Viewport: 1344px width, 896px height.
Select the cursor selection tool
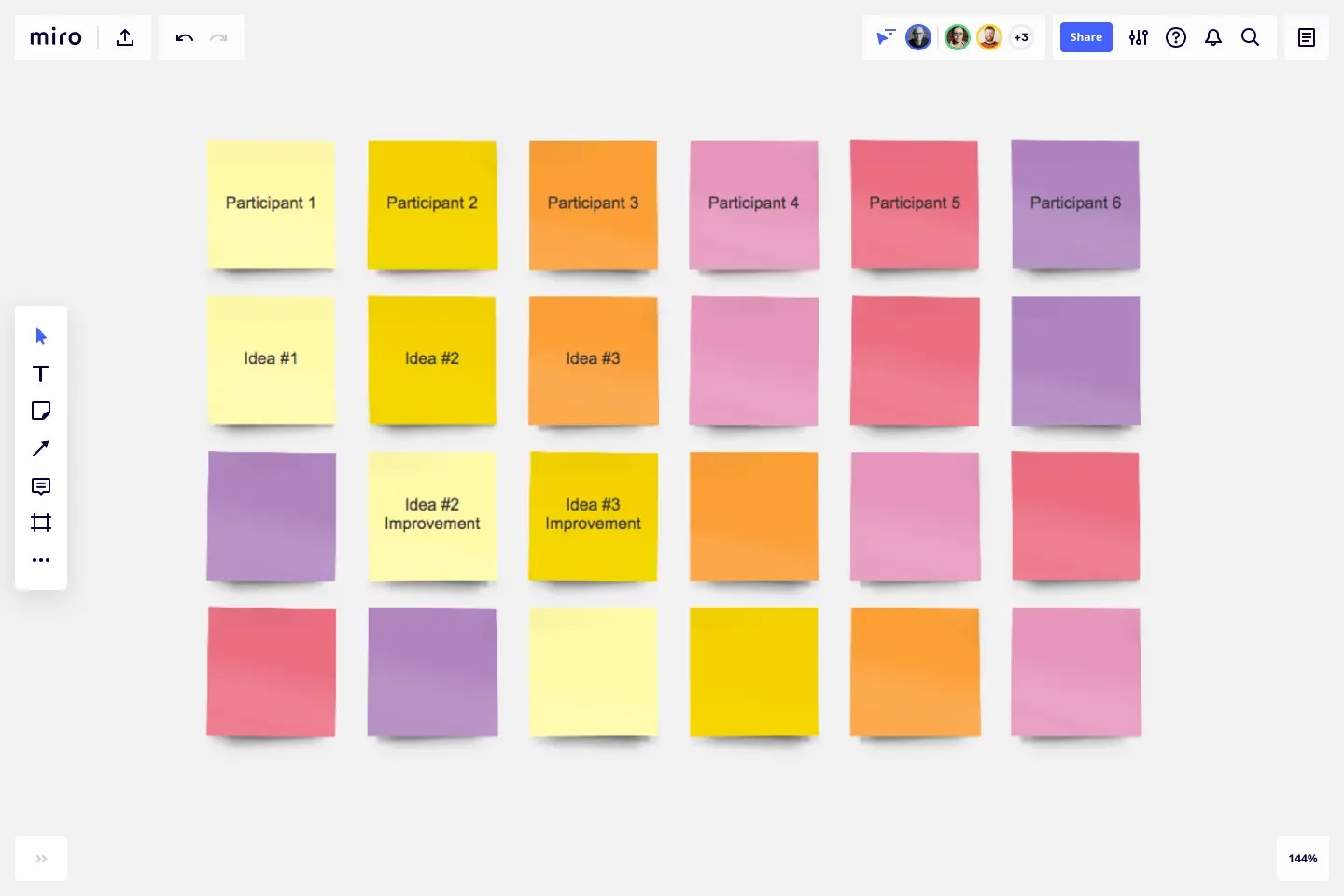coord(41,336)
